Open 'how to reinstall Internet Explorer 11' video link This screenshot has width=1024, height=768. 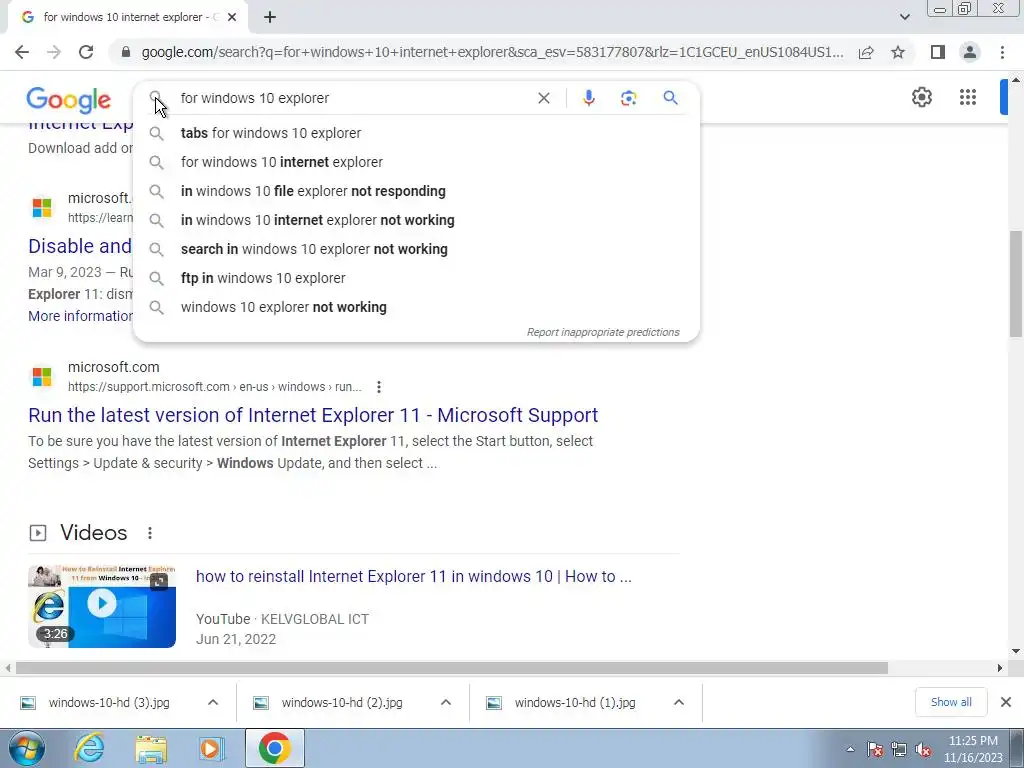(x=413, y=577)
